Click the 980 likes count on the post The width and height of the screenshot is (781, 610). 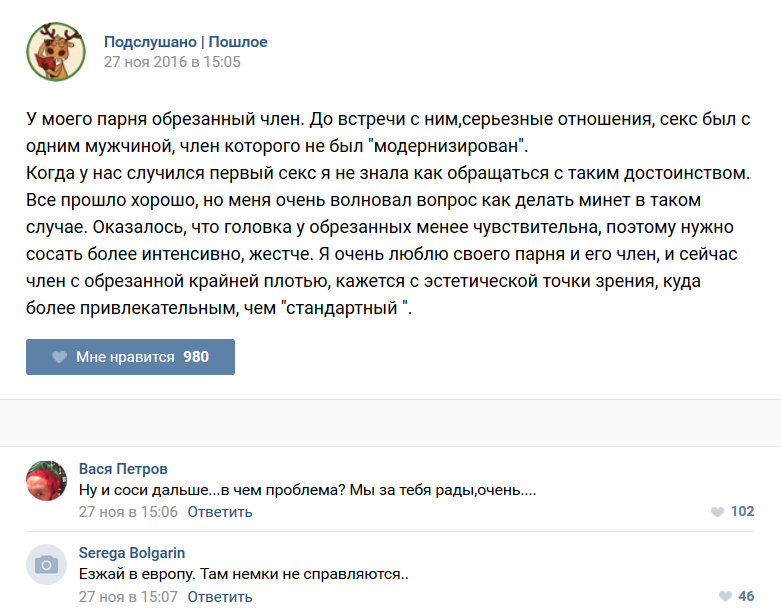(196, 357)
